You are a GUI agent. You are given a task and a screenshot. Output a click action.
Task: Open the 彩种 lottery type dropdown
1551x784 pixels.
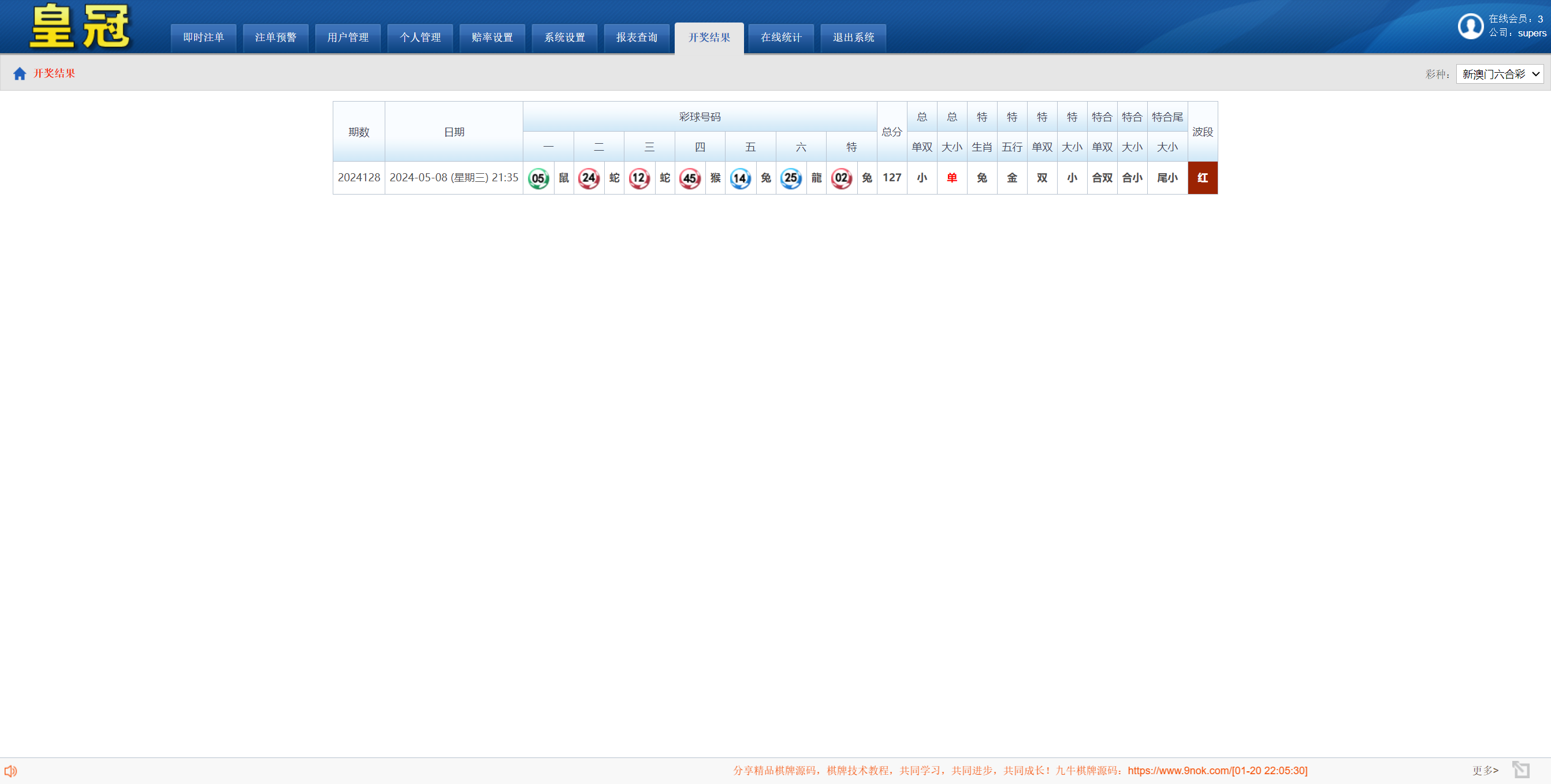click(x=1499, y=74)
